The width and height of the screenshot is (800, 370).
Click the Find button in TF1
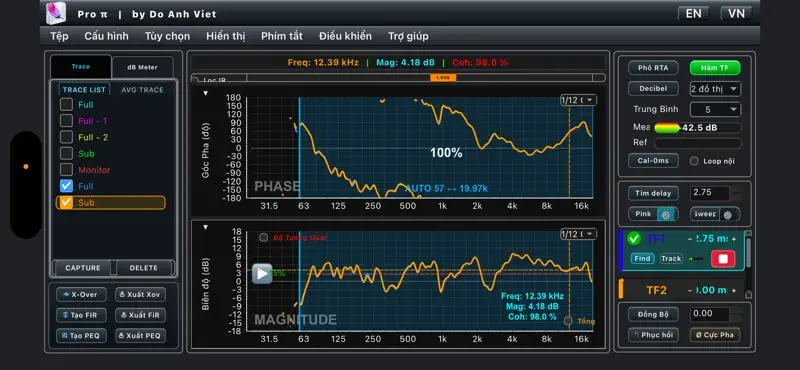[642, 259]
